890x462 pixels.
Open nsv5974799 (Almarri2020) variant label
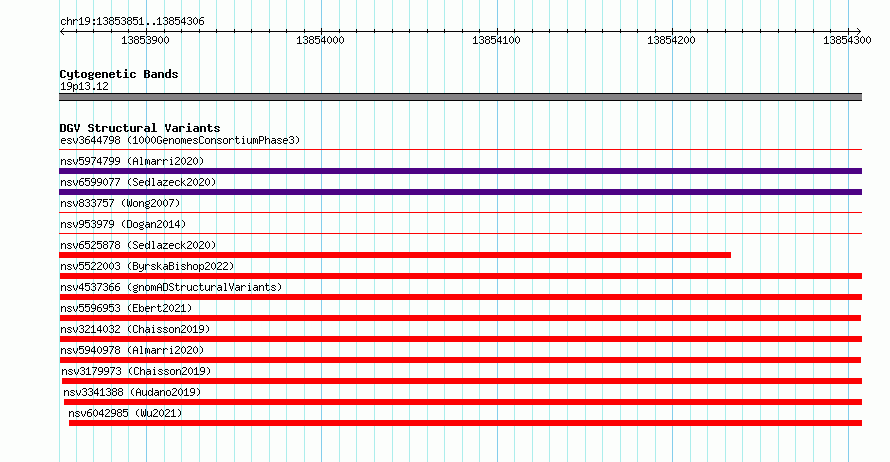pos(132,161)
